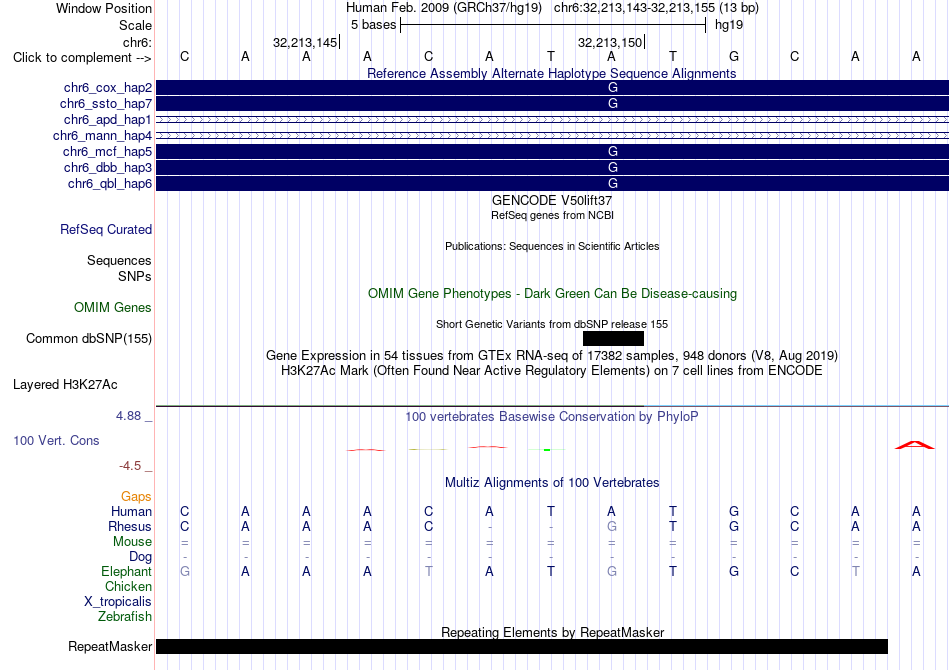
Task: Select chr6_dbb_hap3 track label
Action: point(107,167)
